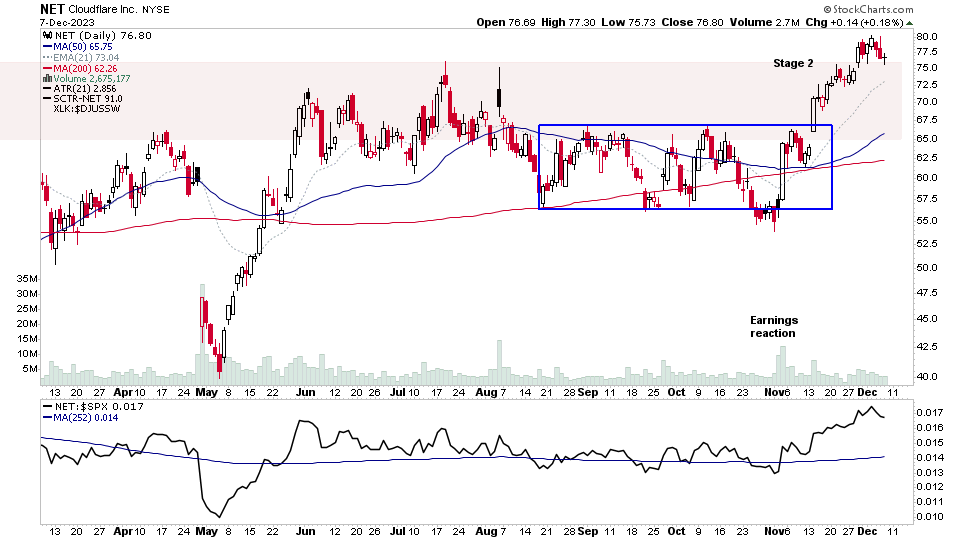
Task: Click the Earnings reaction annotation text
Action: tap(774, 327)
